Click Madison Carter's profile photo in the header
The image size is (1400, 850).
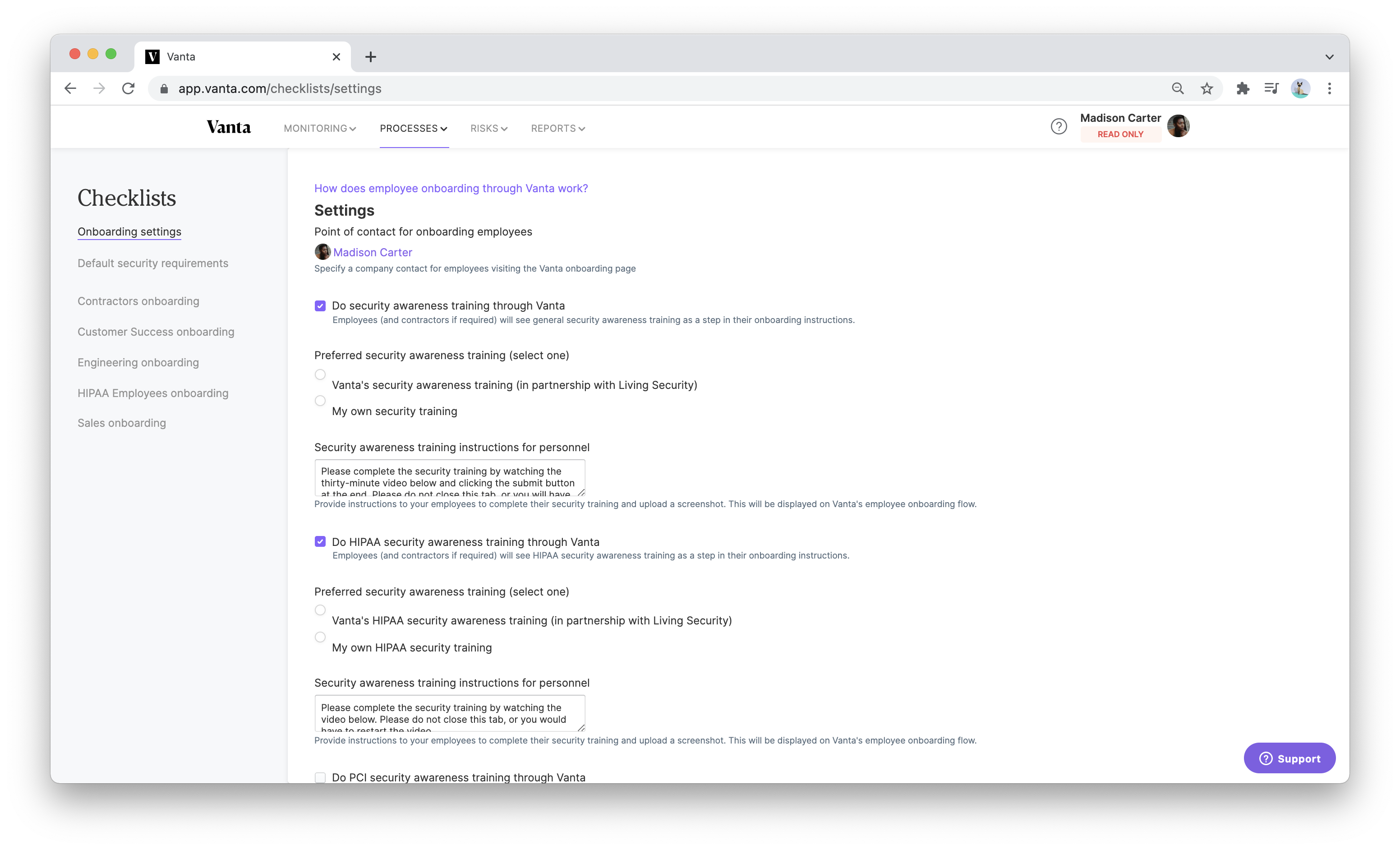(x=1179, y=126)
